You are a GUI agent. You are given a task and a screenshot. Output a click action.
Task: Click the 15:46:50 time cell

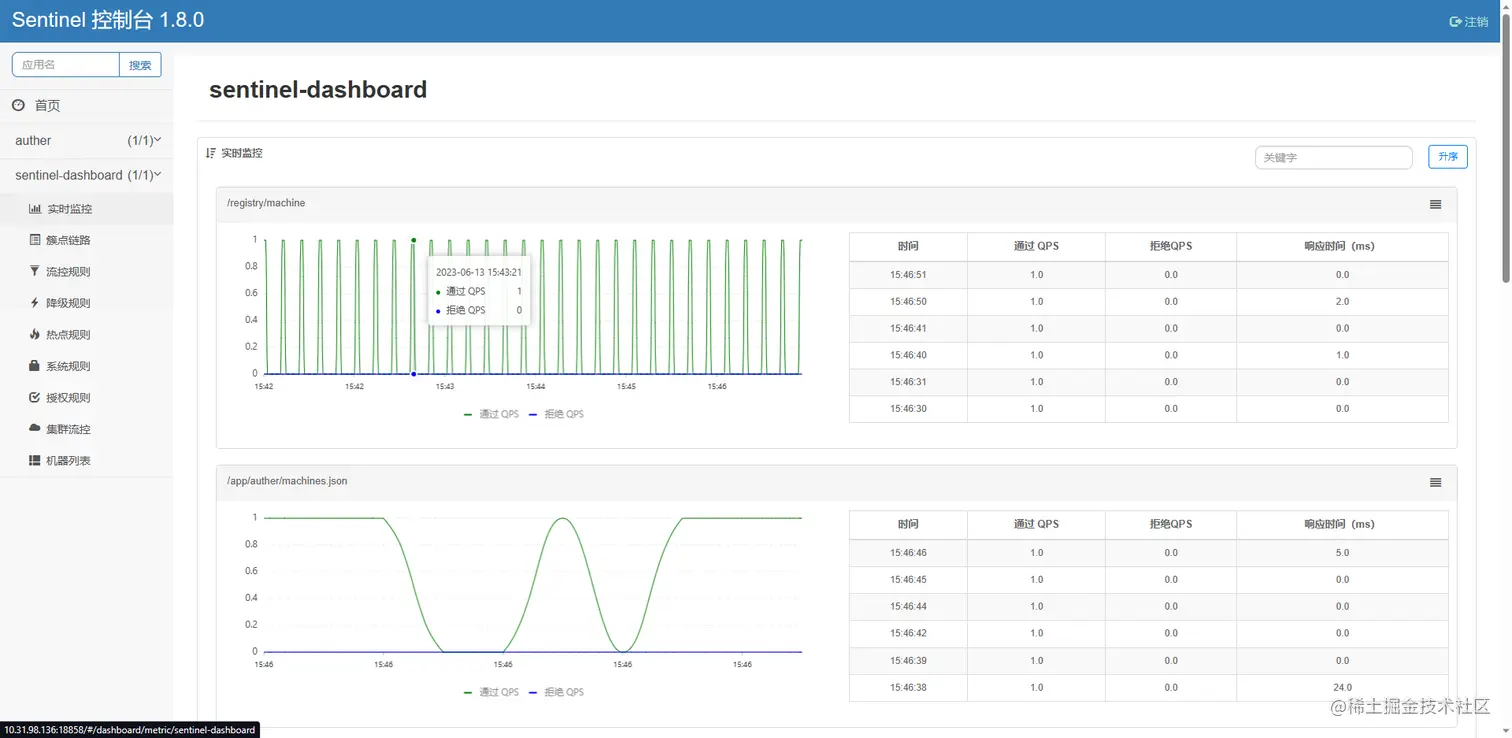(x=908, y=301)
